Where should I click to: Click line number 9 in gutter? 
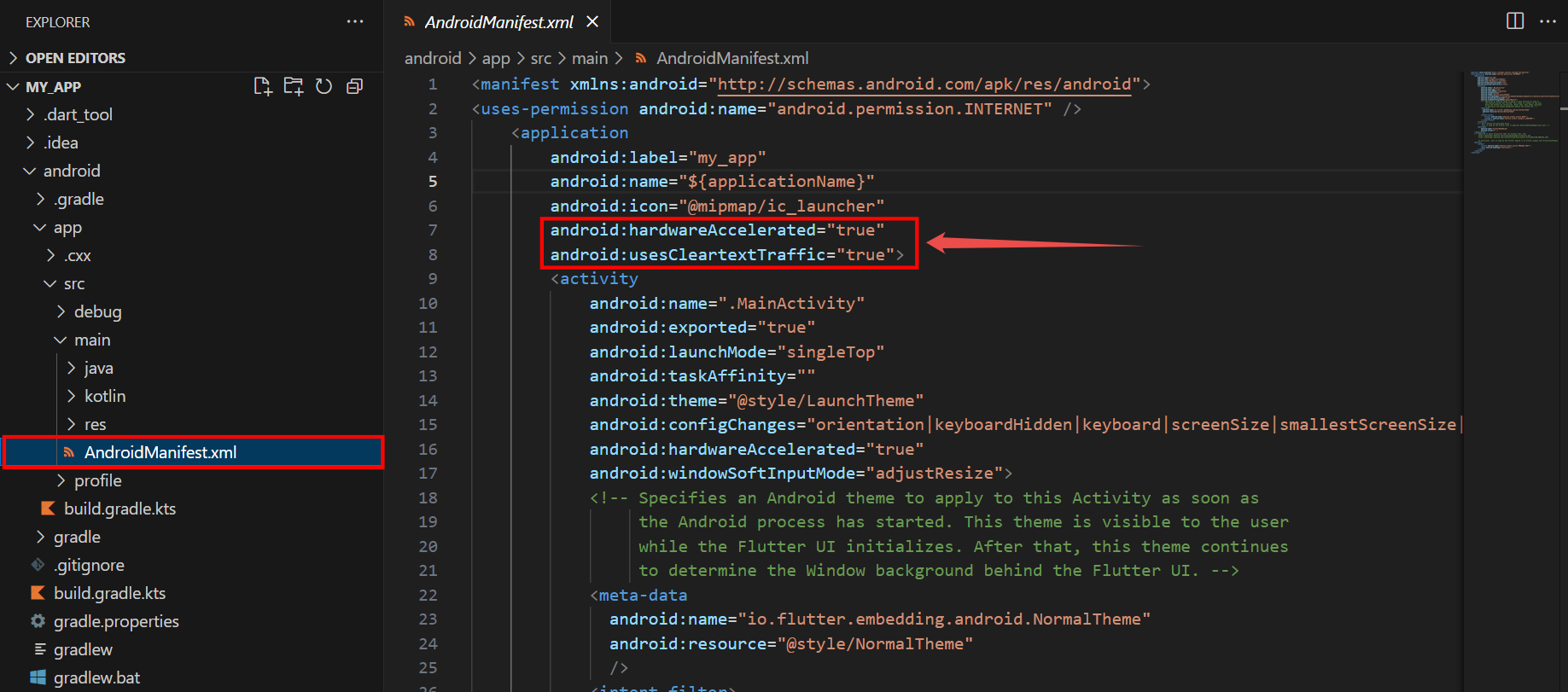tap(433, 279)
